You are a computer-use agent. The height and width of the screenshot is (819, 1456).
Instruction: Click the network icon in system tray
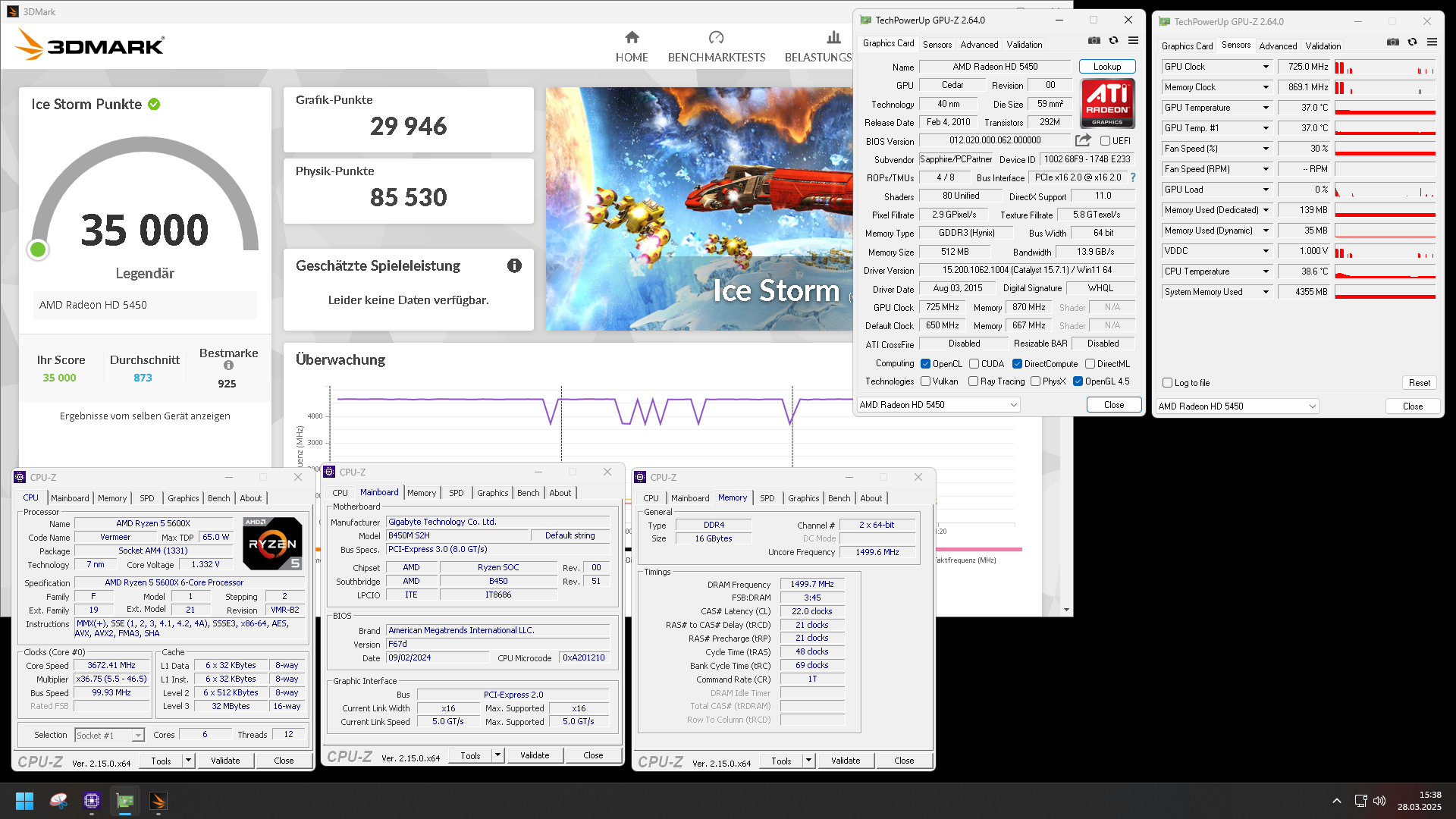coord(1360,801)
